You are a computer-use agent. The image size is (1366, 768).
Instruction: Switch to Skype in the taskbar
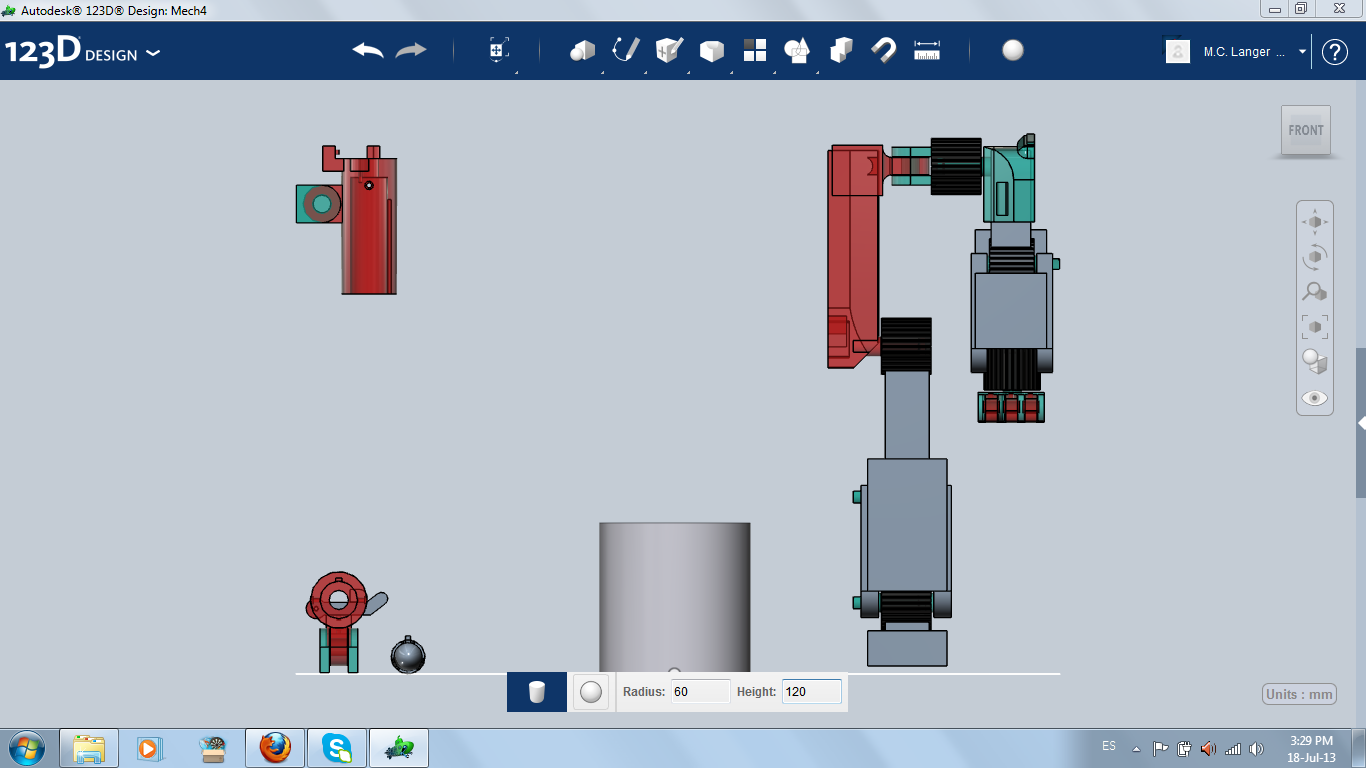[x=337, y=748]
